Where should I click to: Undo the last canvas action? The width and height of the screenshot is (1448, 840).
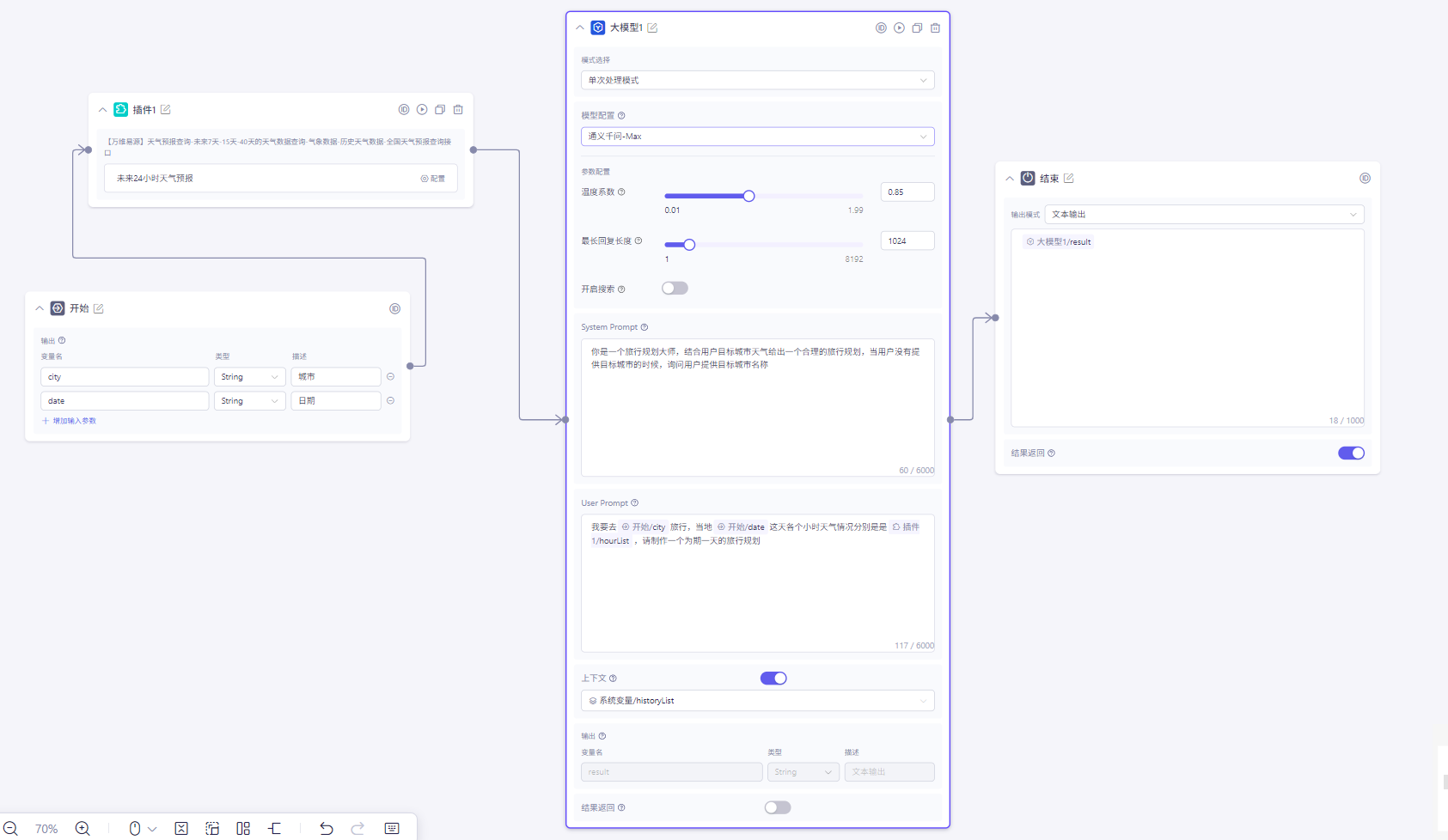point(327,829)
